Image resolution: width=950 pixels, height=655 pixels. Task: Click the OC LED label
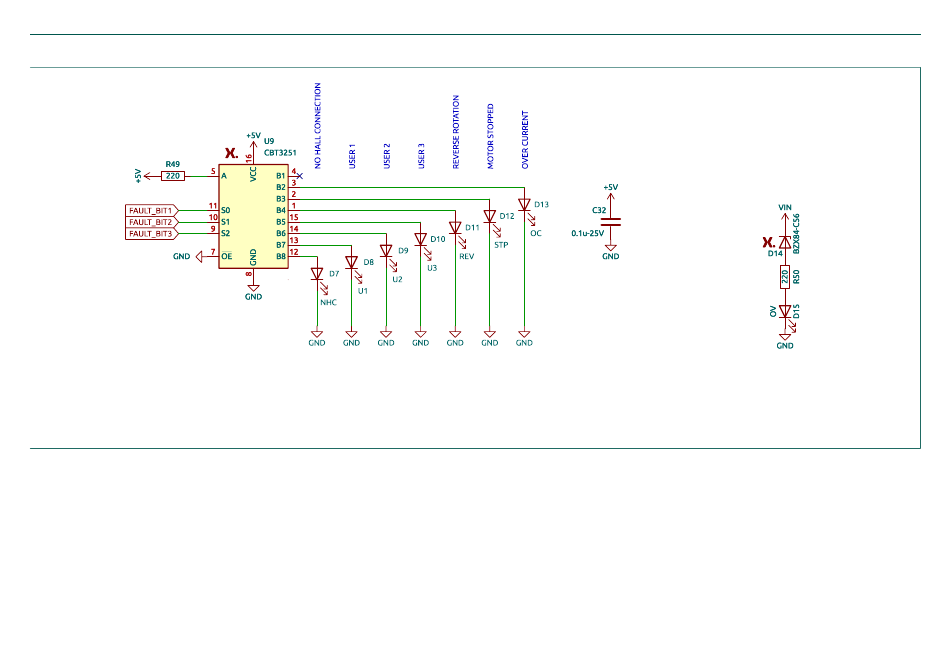click(536, 233)
